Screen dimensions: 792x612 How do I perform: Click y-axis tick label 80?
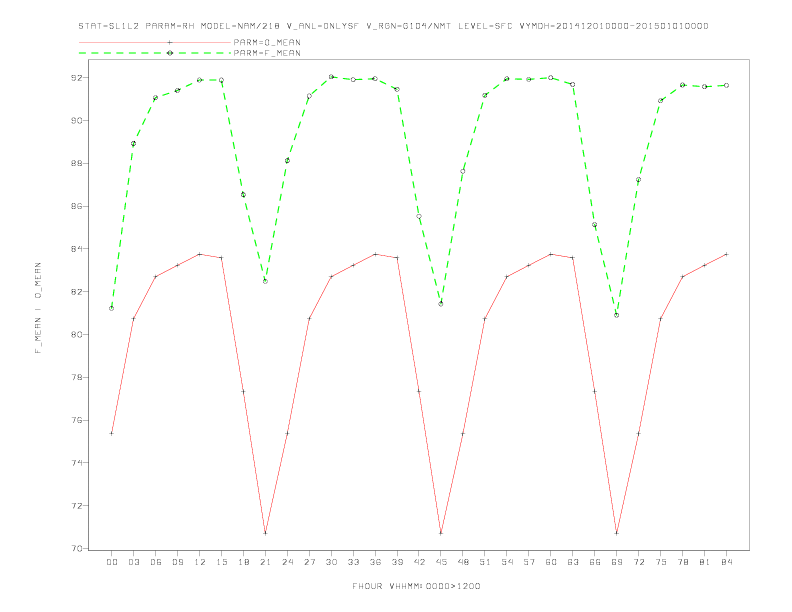(x=76, y=335)
